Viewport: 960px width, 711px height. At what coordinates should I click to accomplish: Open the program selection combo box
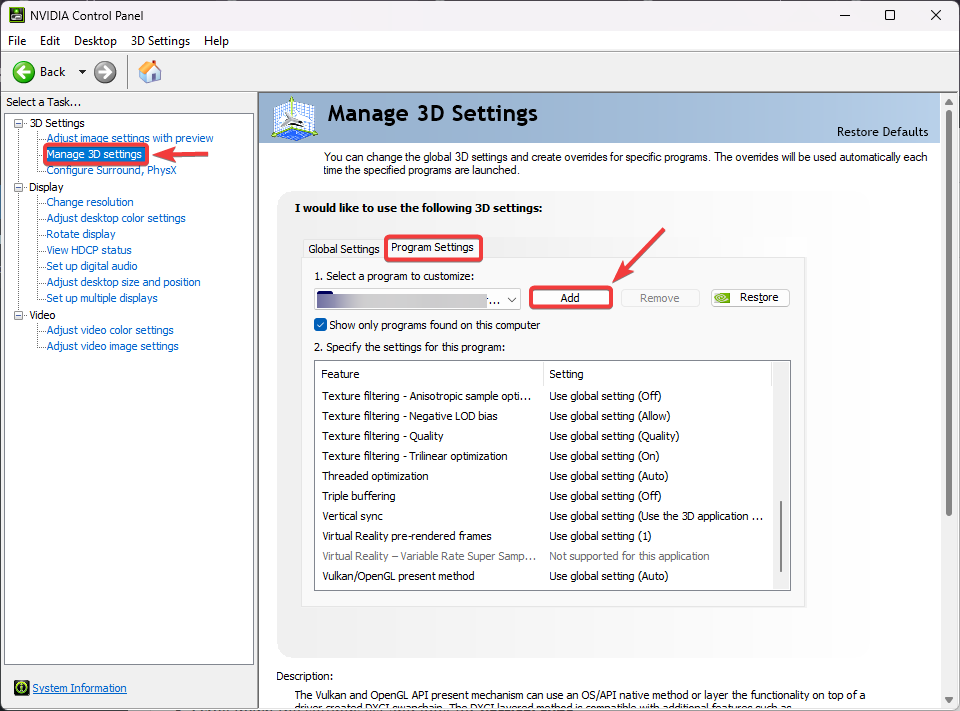coord(417,298)
